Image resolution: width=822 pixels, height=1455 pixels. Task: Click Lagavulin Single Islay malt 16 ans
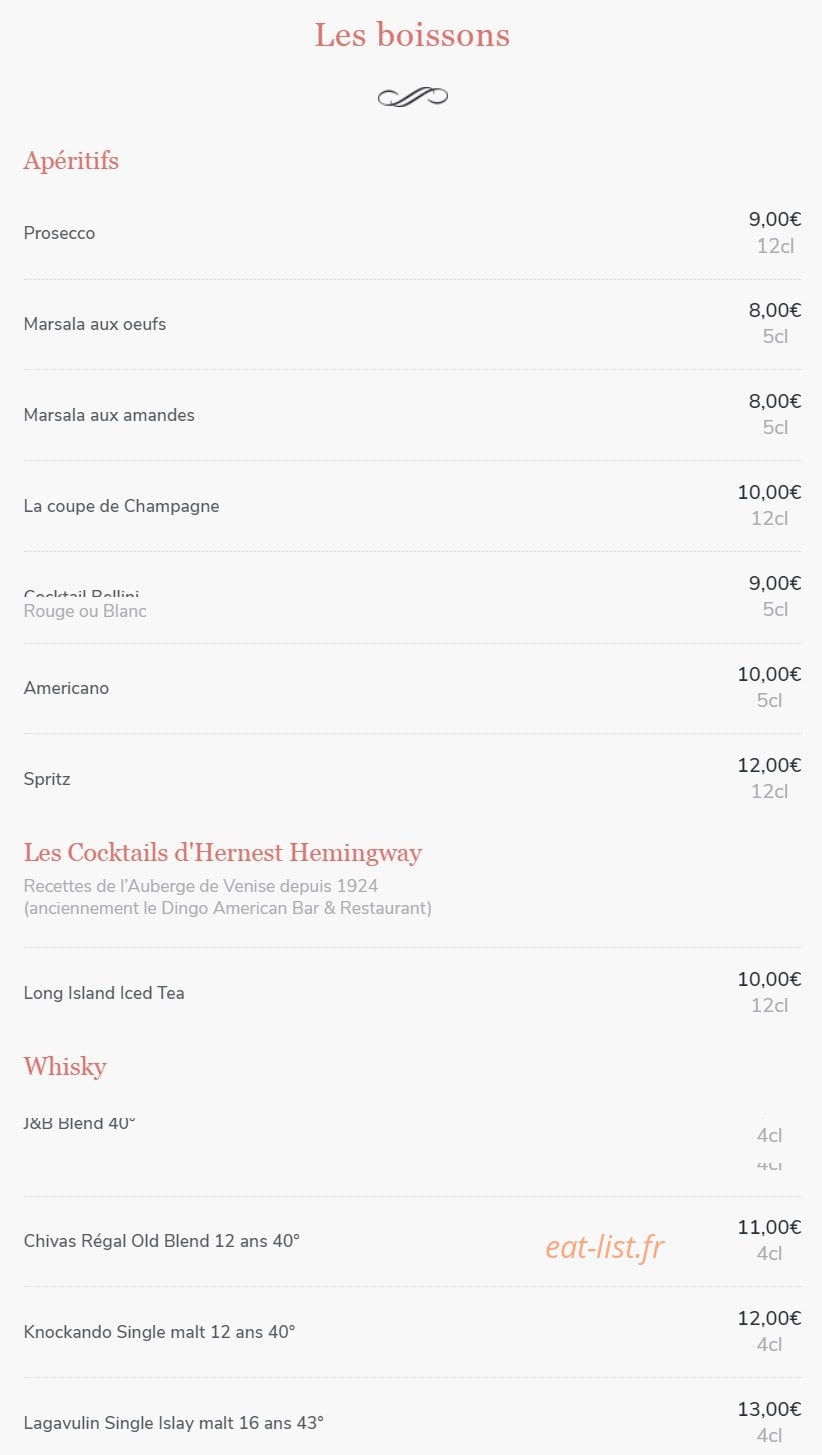(174, 1423)
